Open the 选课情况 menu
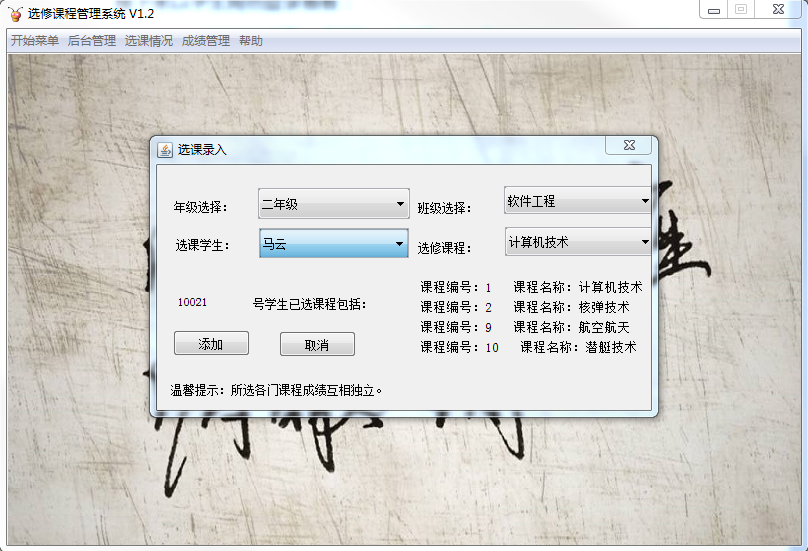This screenshot has width=808, height=551. tap(148, 41)
